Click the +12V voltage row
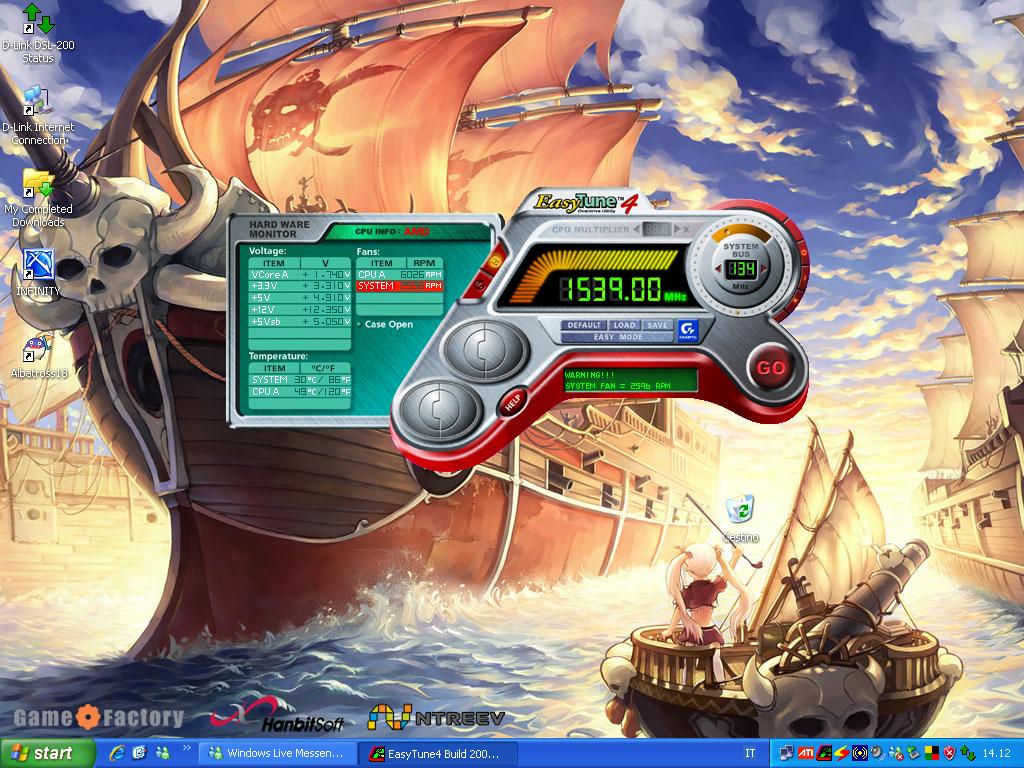Screen dimensions: 1024x768 300,310
